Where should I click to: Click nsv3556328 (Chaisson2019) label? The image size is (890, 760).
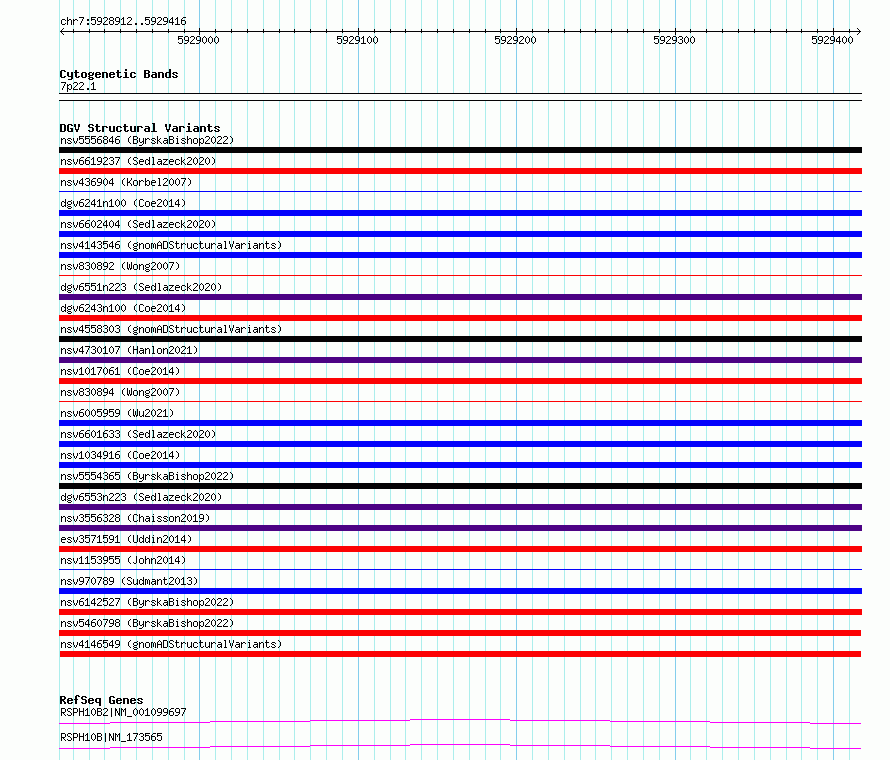tap(135, 518)
